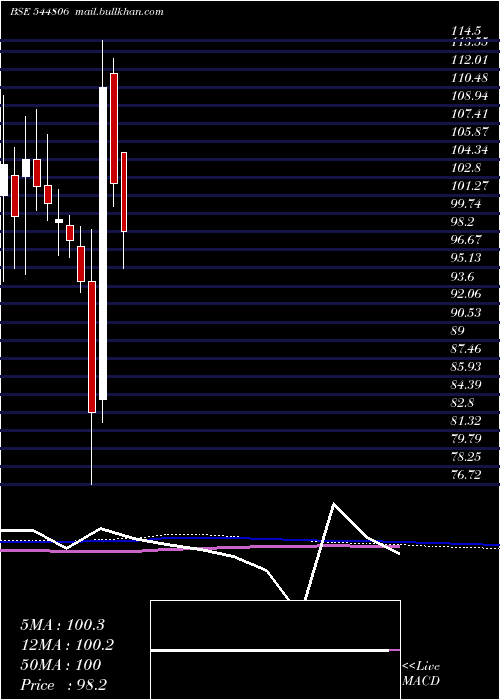Image resolution: width=500 pixels, height=700 pixels.
Task: Select the longest red candlestick with lowest wick
Action: pos(92,347)
